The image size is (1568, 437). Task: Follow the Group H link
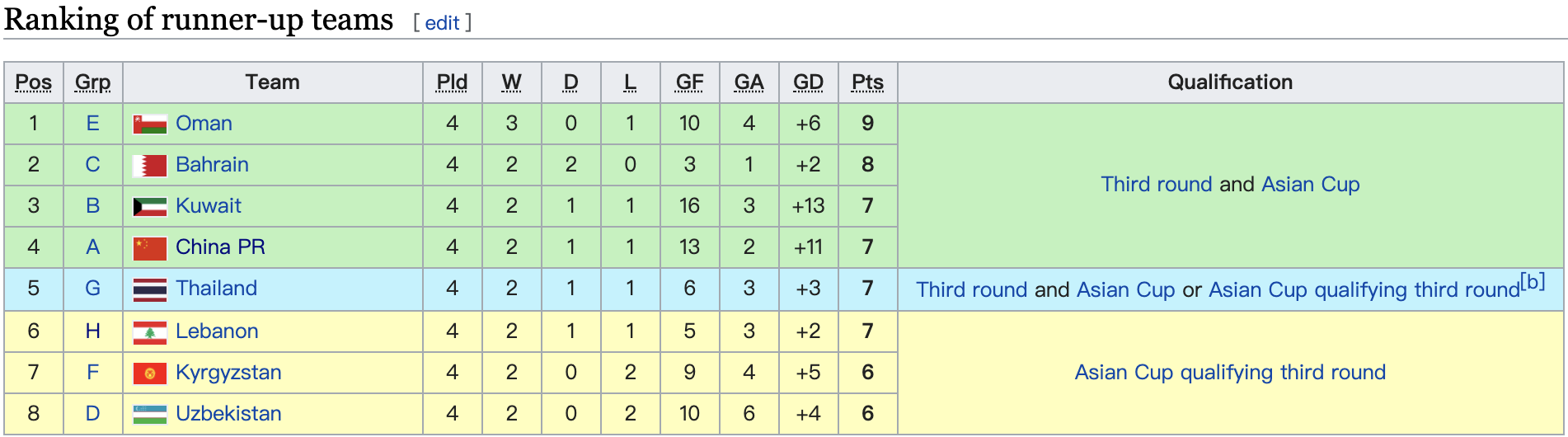tap(92, 331)
